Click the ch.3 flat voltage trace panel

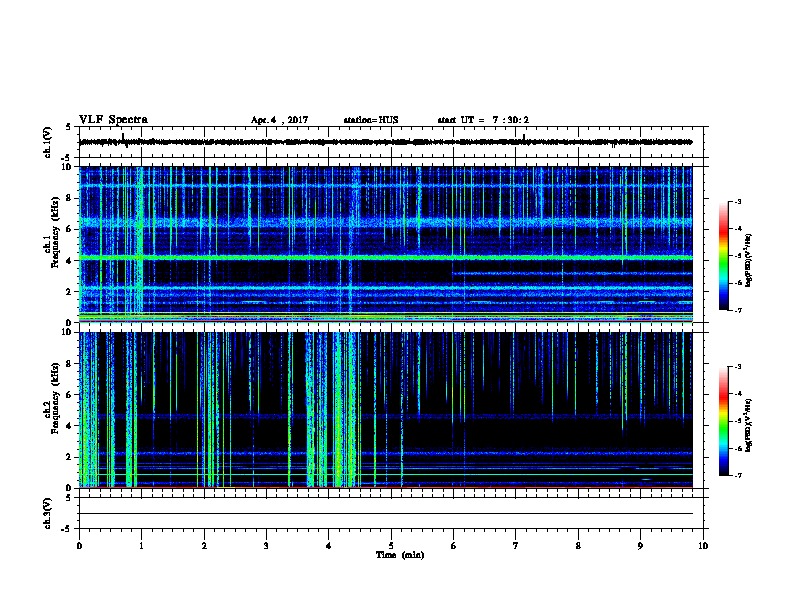click(391, 513)
